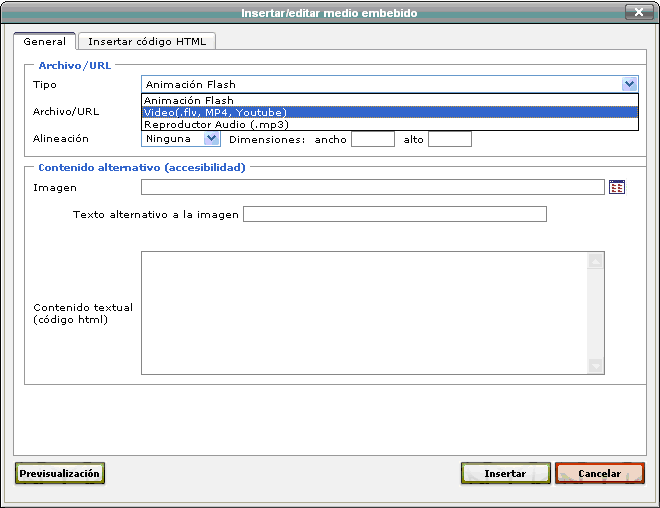660x508 pixels.
Task: Click the textarea scrollbar down arrow
Action: point(596,365)
